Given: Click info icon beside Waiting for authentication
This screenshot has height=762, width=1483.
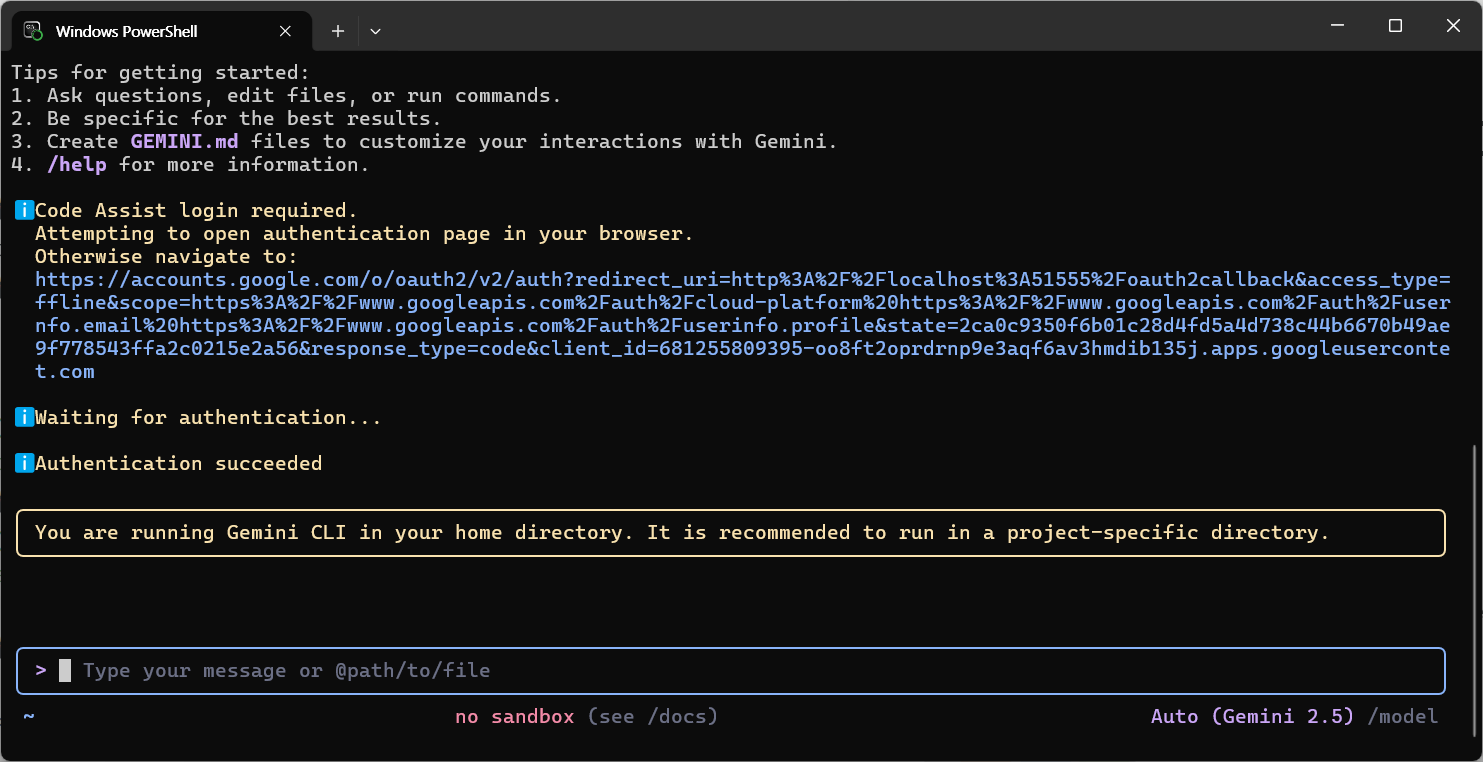Looking at the screenshot, I should (x=24, y=418).
